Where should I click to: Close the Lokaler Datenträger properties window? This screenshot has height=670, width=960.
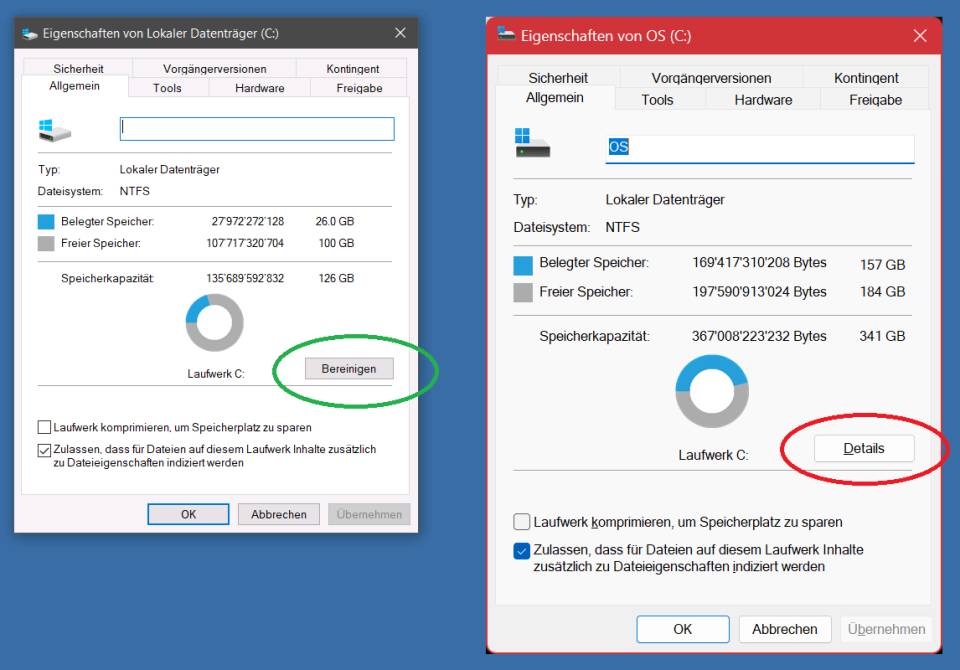tap(400, 33)
